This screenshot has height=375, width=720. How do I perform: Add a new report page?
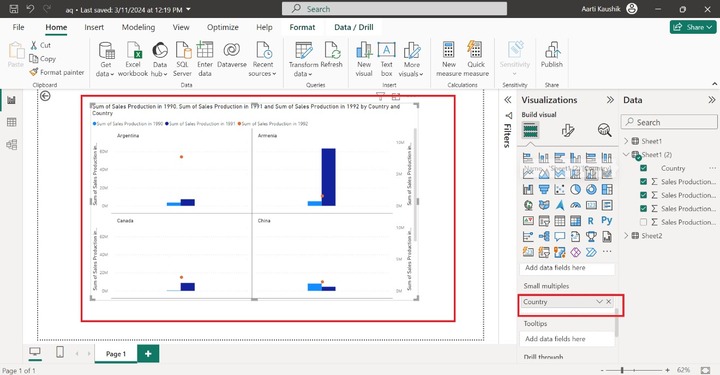(148, 353)
